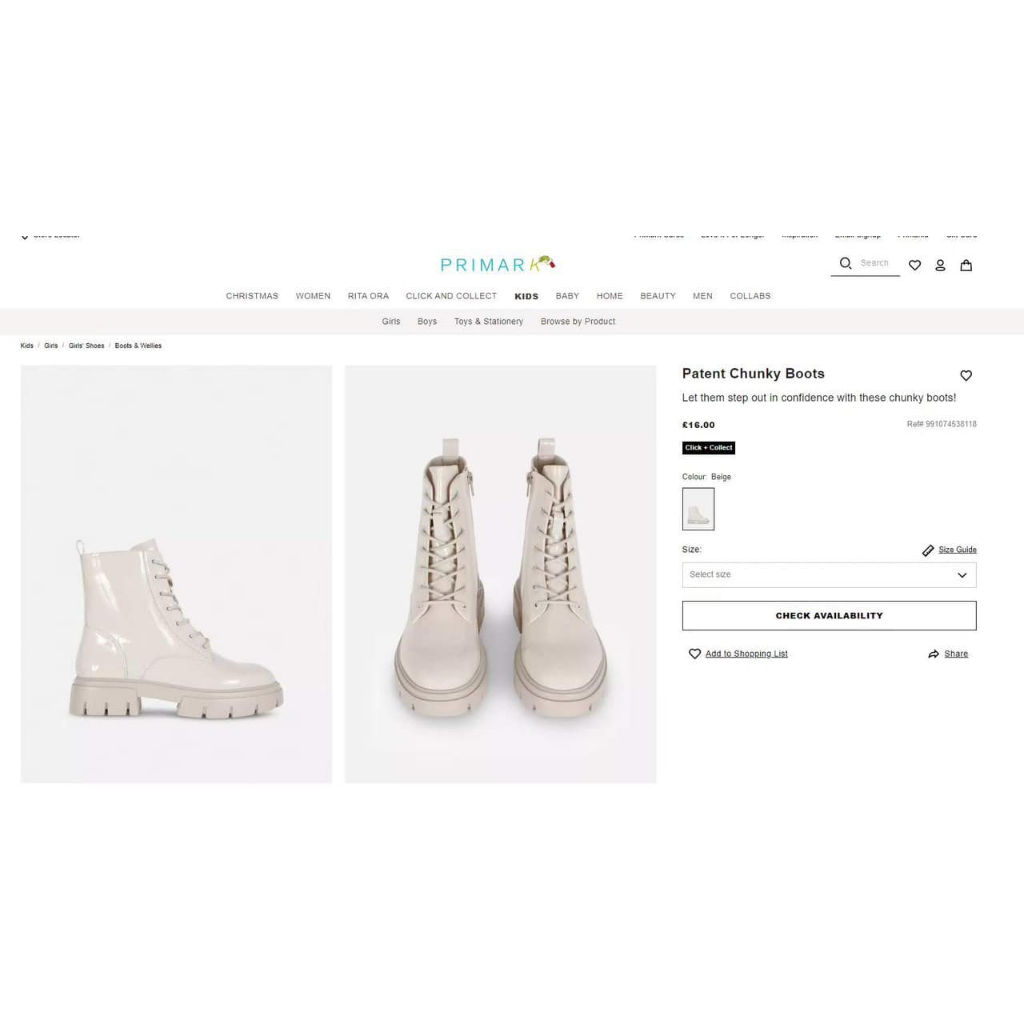1024x1024 pixels.
Task: Click the CHECK AVAILABILITY button
Action: pyautogui.click(x=829, y=616)
